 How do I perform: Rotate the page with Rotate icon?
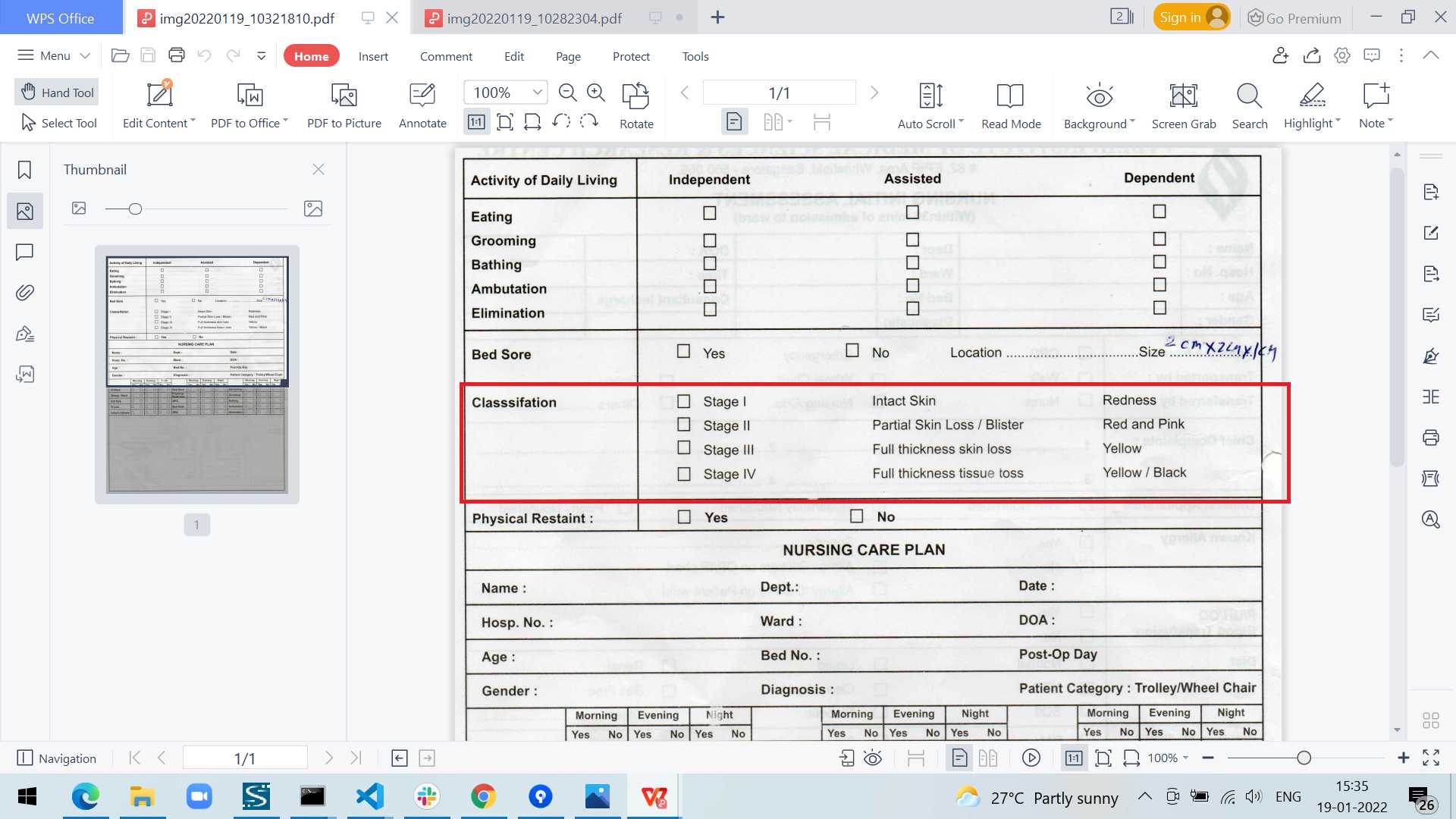coord(635,96)
